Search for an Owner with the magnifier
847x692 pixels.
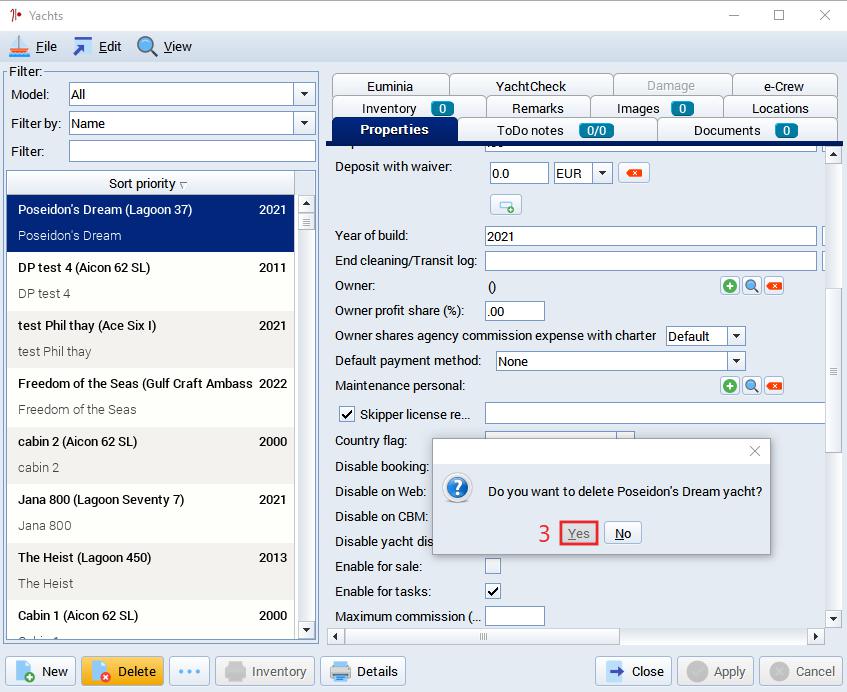[751, 286]
